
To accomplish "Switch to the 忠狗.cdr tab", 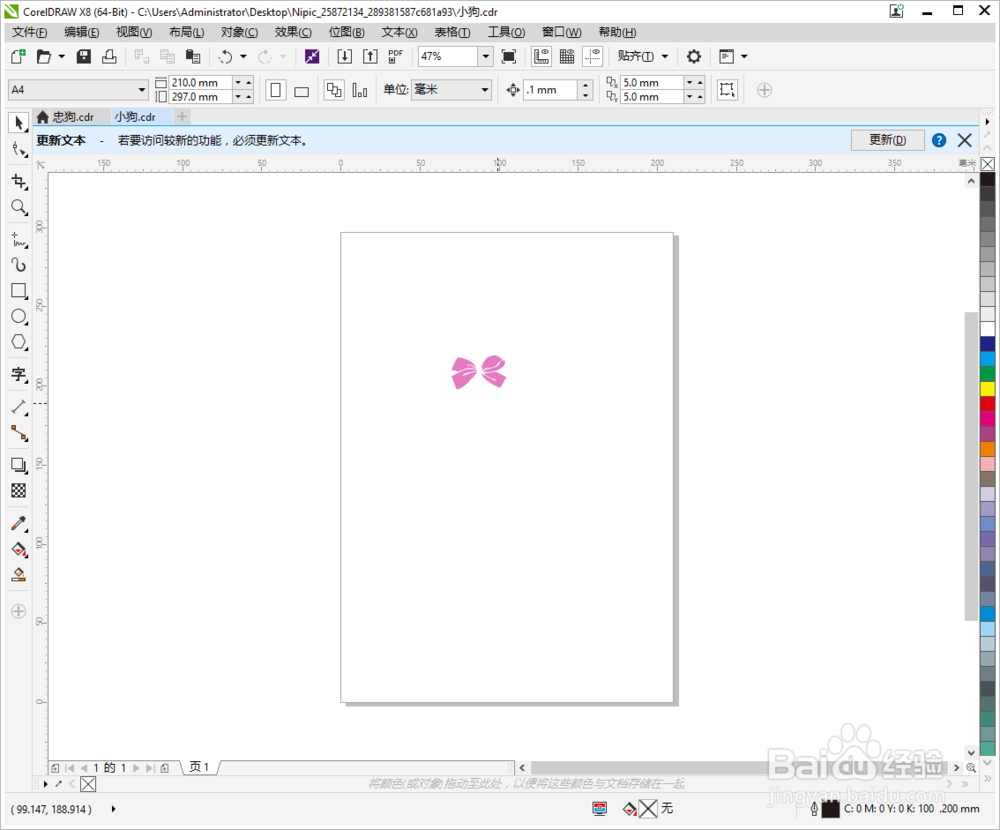I will tap(71, 117).
